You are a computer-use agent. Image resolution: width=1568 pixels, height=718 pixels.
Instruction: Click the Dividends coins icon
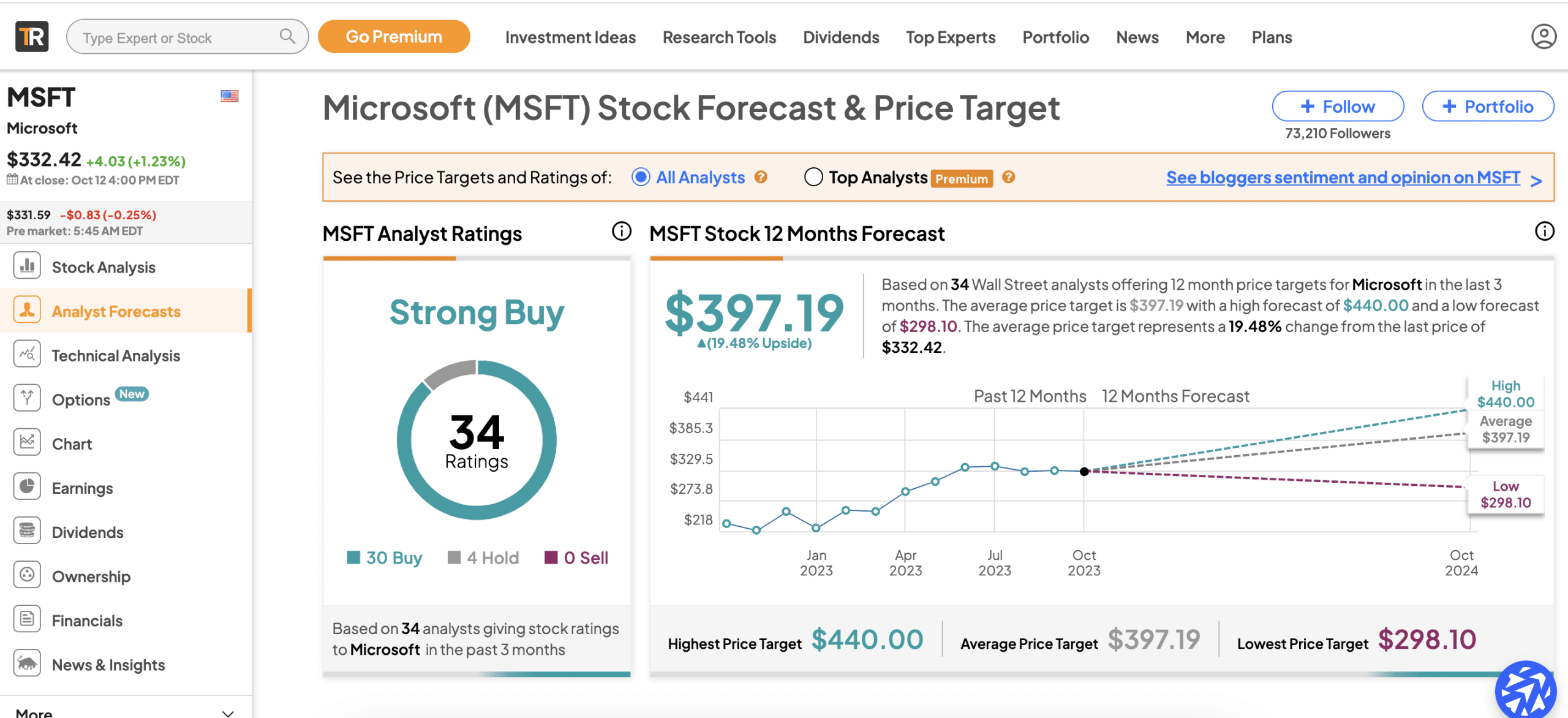[x=27, y=531]
